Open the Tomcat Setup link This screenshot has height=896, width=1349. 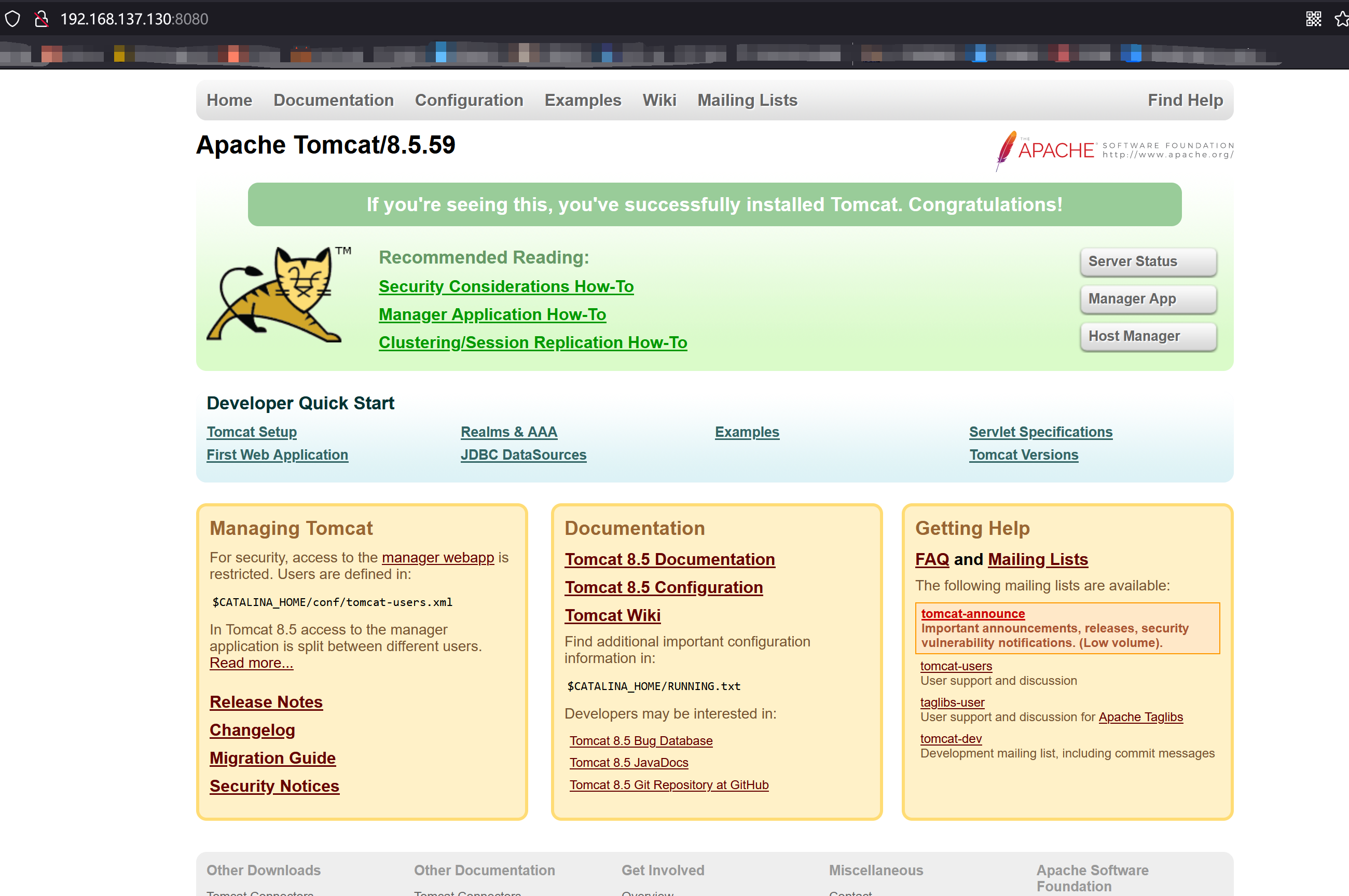point(252,432)
